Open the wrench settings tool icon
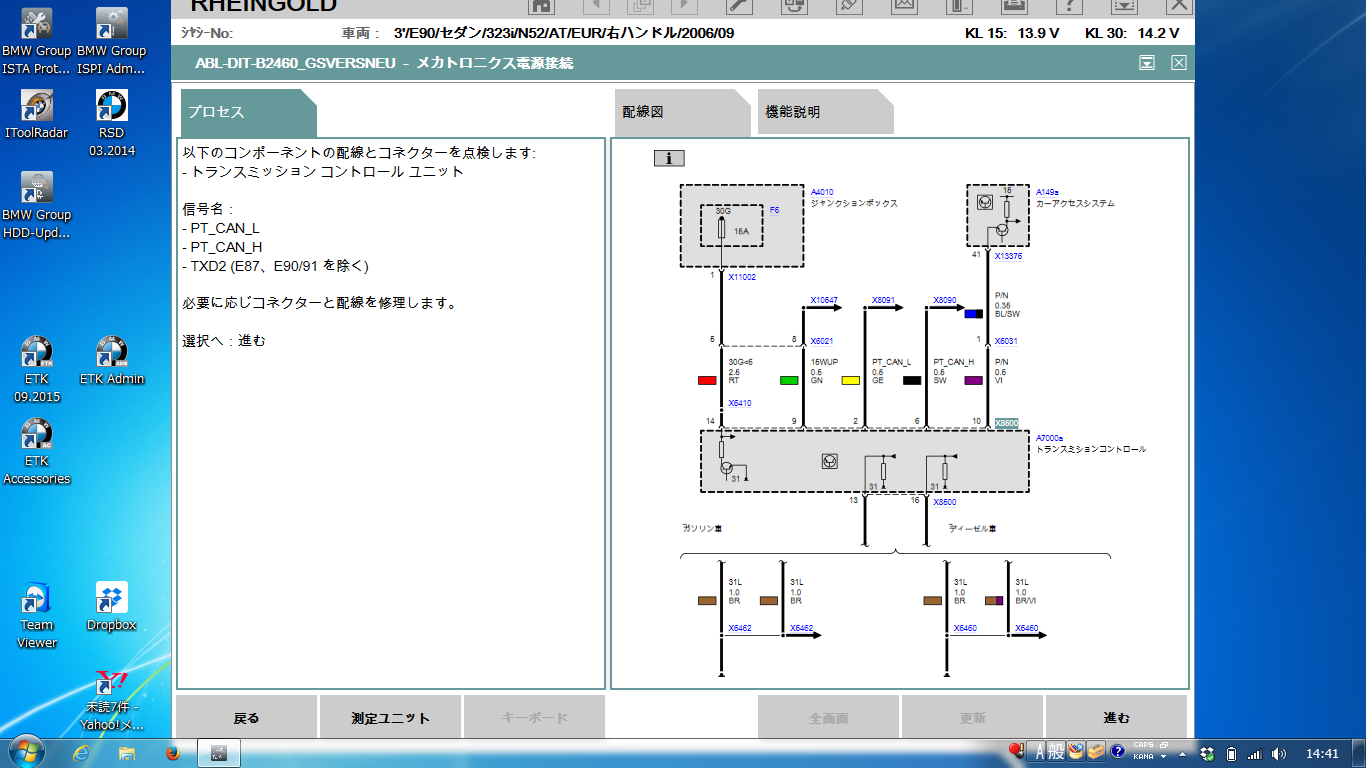The width and height of the screenshot is (1366, 768). click(x=738, y=5)
